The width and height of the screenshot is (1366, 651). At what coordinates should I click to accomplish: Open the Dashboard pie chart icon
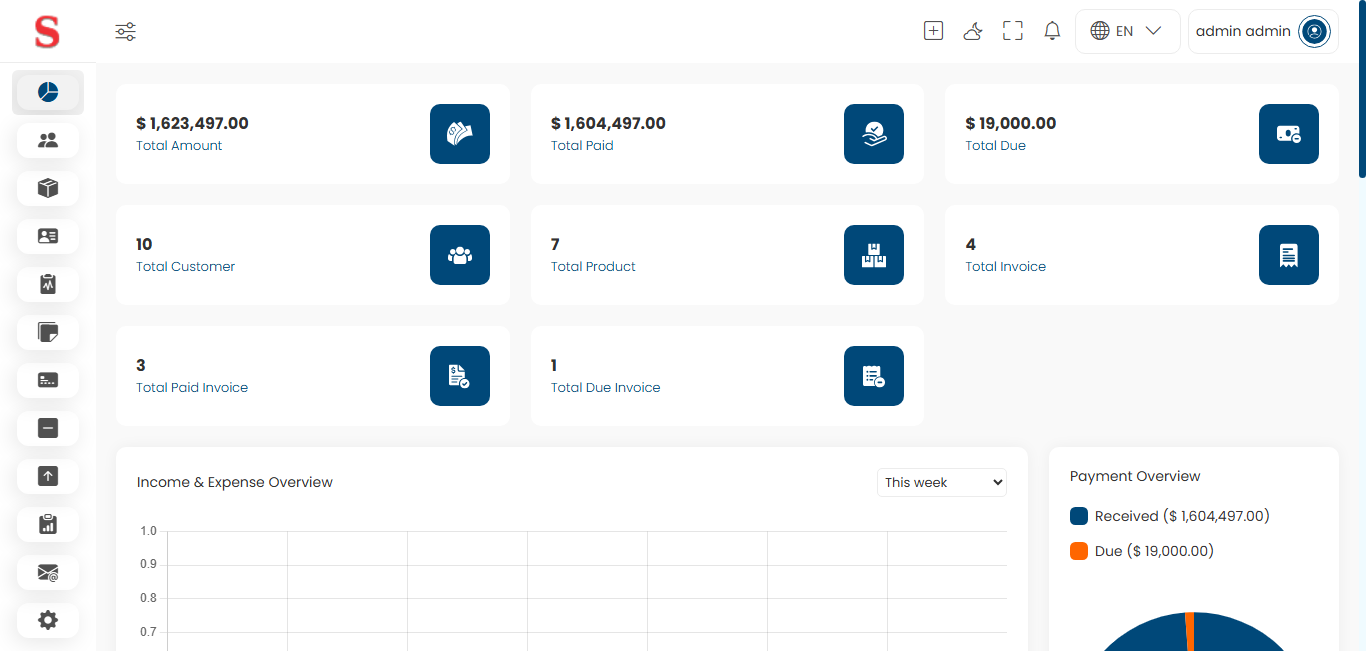[47, 92]
